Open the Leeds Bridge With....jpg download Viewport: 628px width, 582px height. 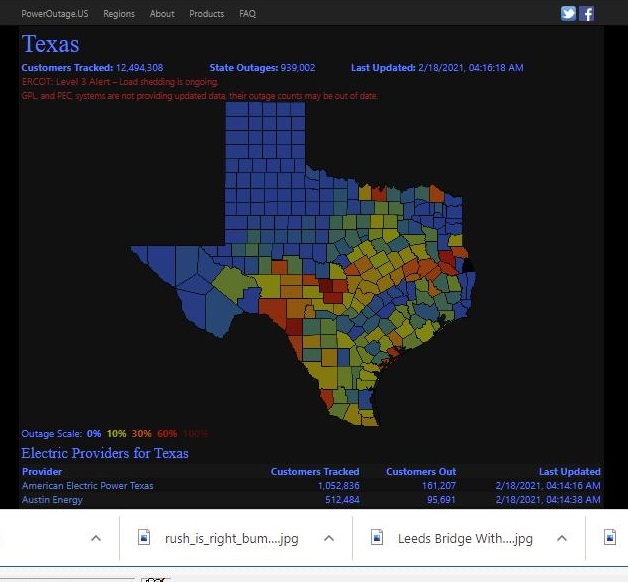coord(465,538)
